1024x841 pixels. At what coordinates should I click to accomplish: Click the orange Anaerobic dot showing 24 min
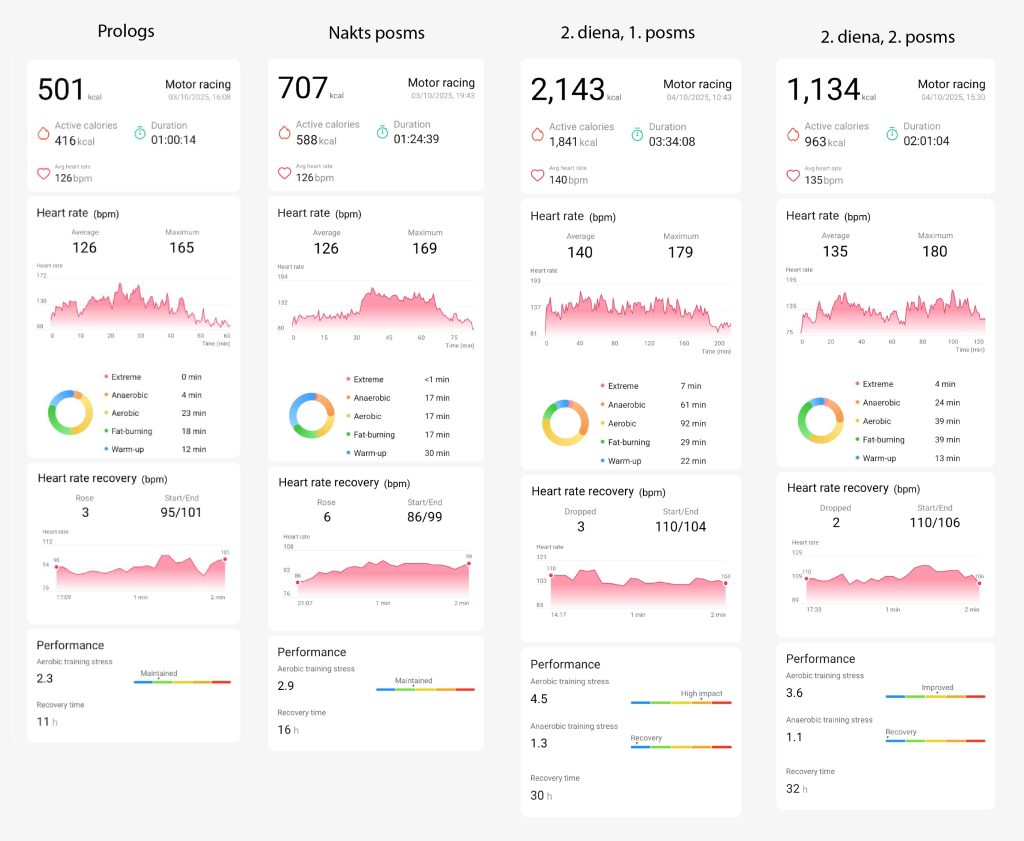pyautogui.click(x=857, y=403)
